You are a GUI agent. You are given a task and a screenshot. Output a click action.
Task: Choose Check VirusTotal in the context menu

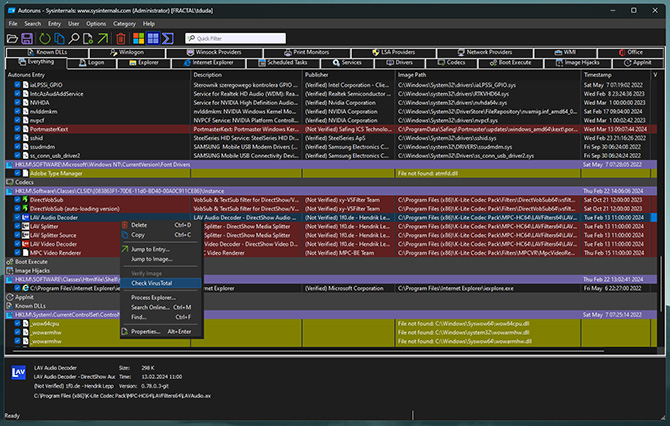[161, 283]
